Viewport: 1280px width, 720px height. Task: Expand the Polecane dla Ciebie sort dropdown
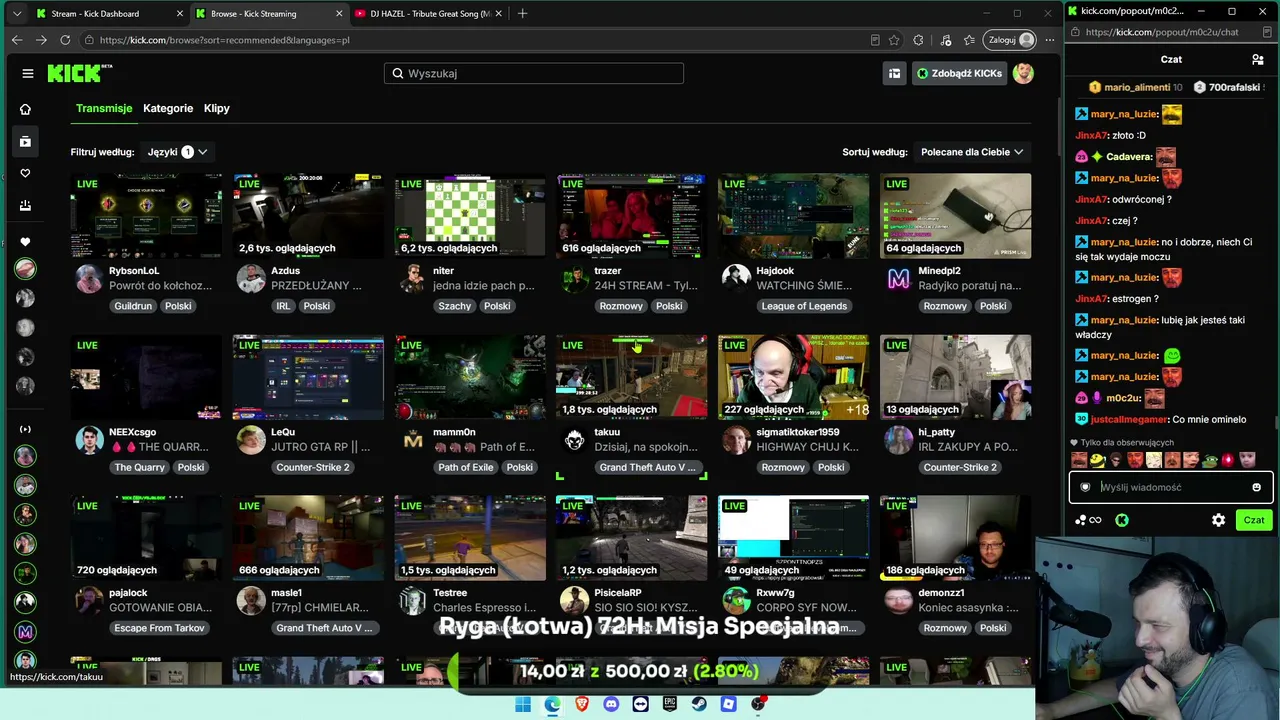click(x=972, y=152)
